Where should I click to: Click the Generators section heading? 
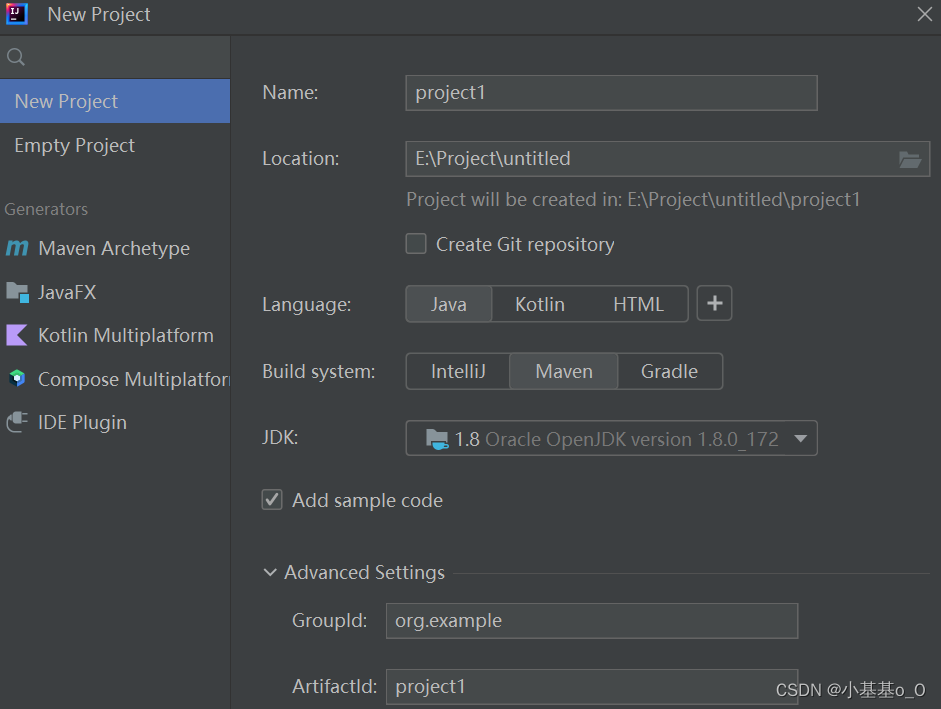click(x=46, y=209)
